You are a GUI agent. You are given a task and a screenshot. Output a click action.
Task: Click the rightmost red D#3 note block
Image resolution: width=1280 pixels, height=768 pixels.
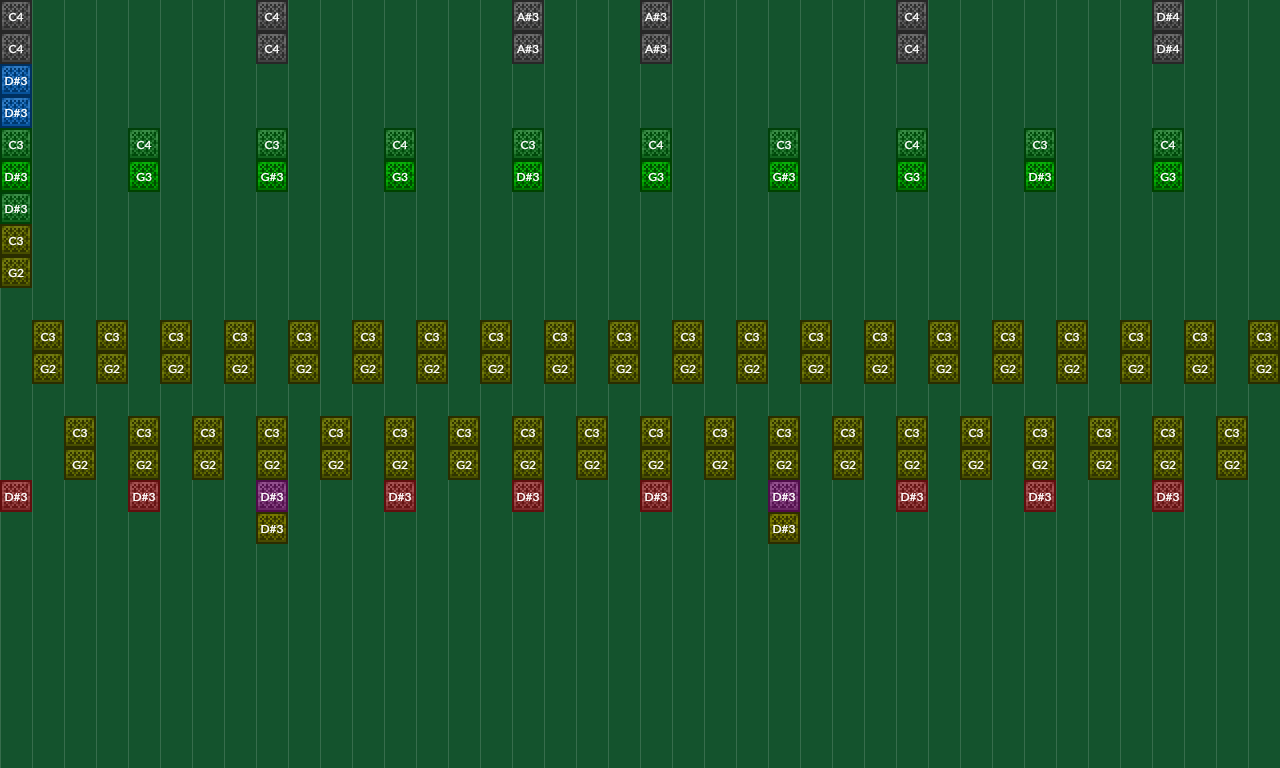1168,497
